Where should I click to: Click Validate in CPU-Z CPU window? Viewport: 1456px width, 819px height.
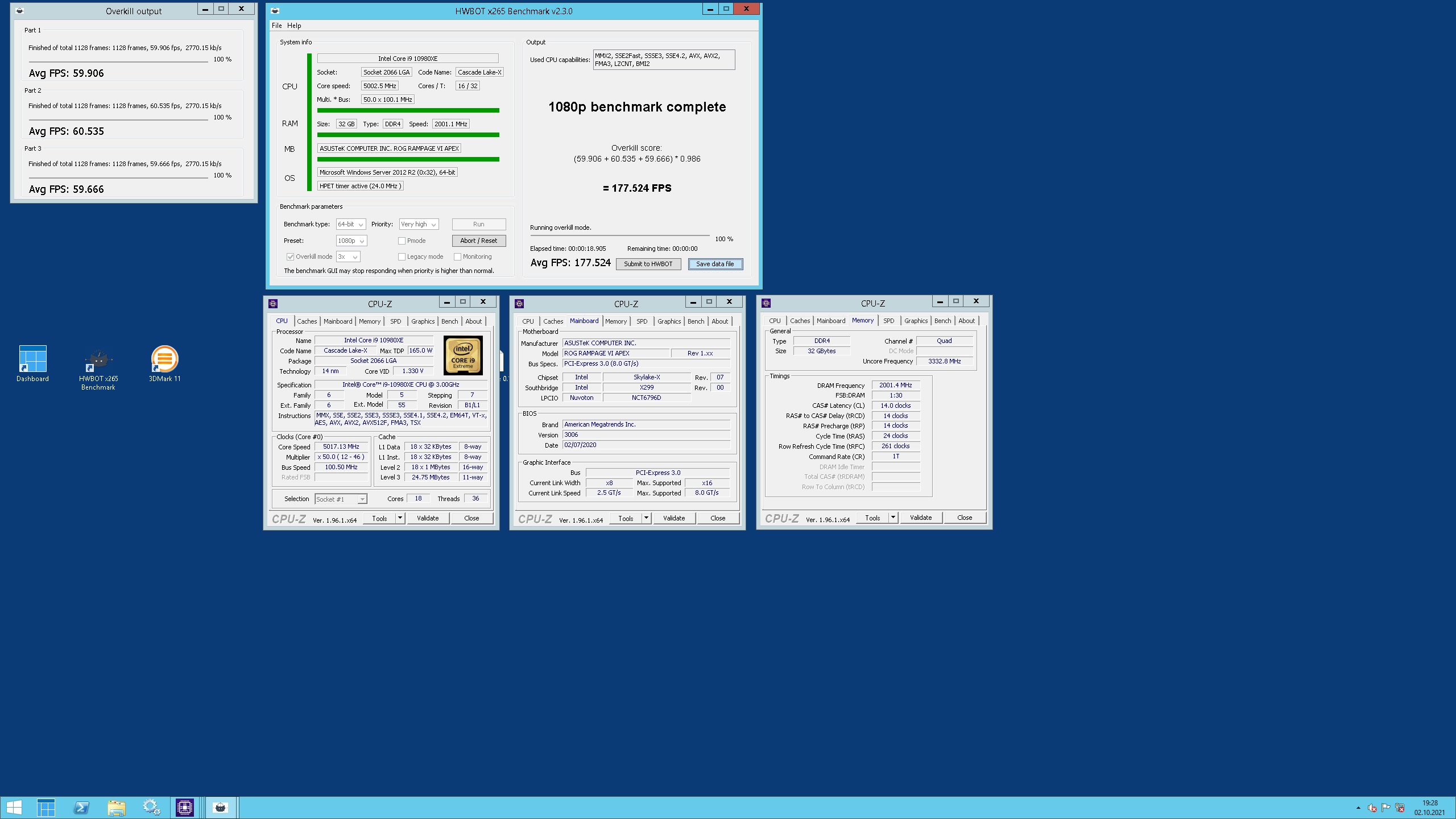pos(428,518)
